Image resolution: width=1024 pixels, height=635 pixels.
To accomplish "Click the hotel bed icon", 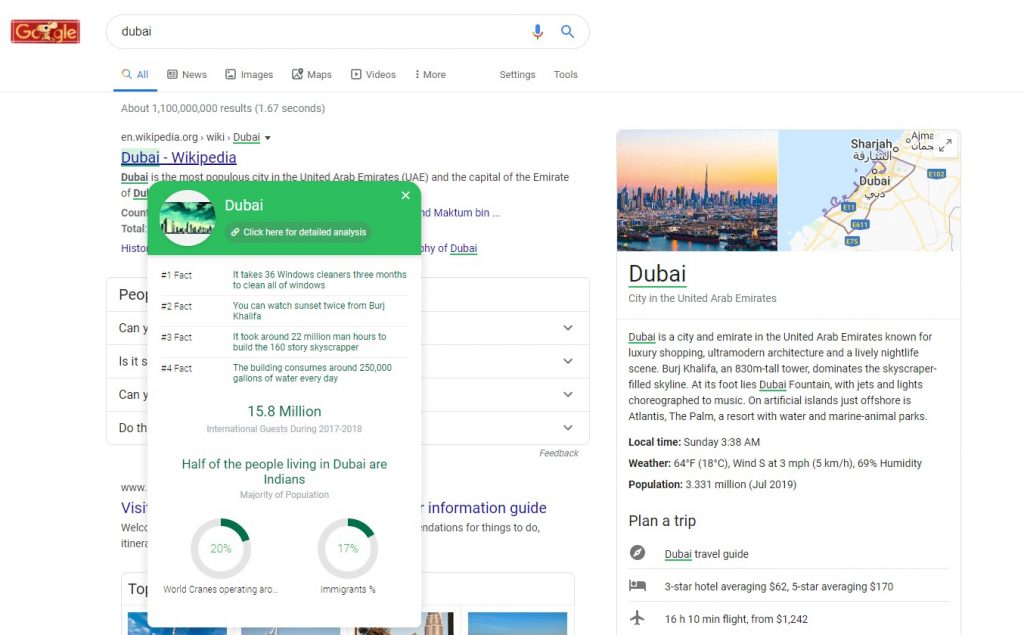I will click(637, 585).
